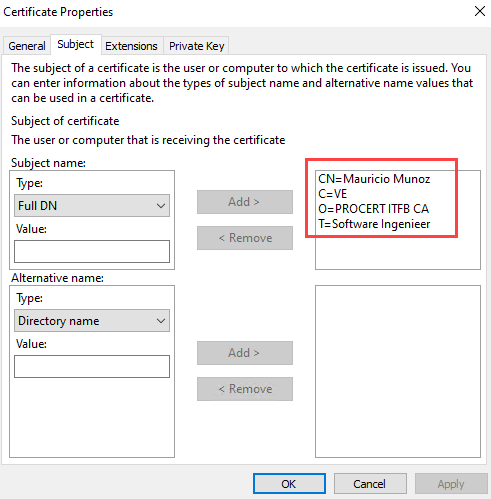Click the Subject tab

point(76,44)
